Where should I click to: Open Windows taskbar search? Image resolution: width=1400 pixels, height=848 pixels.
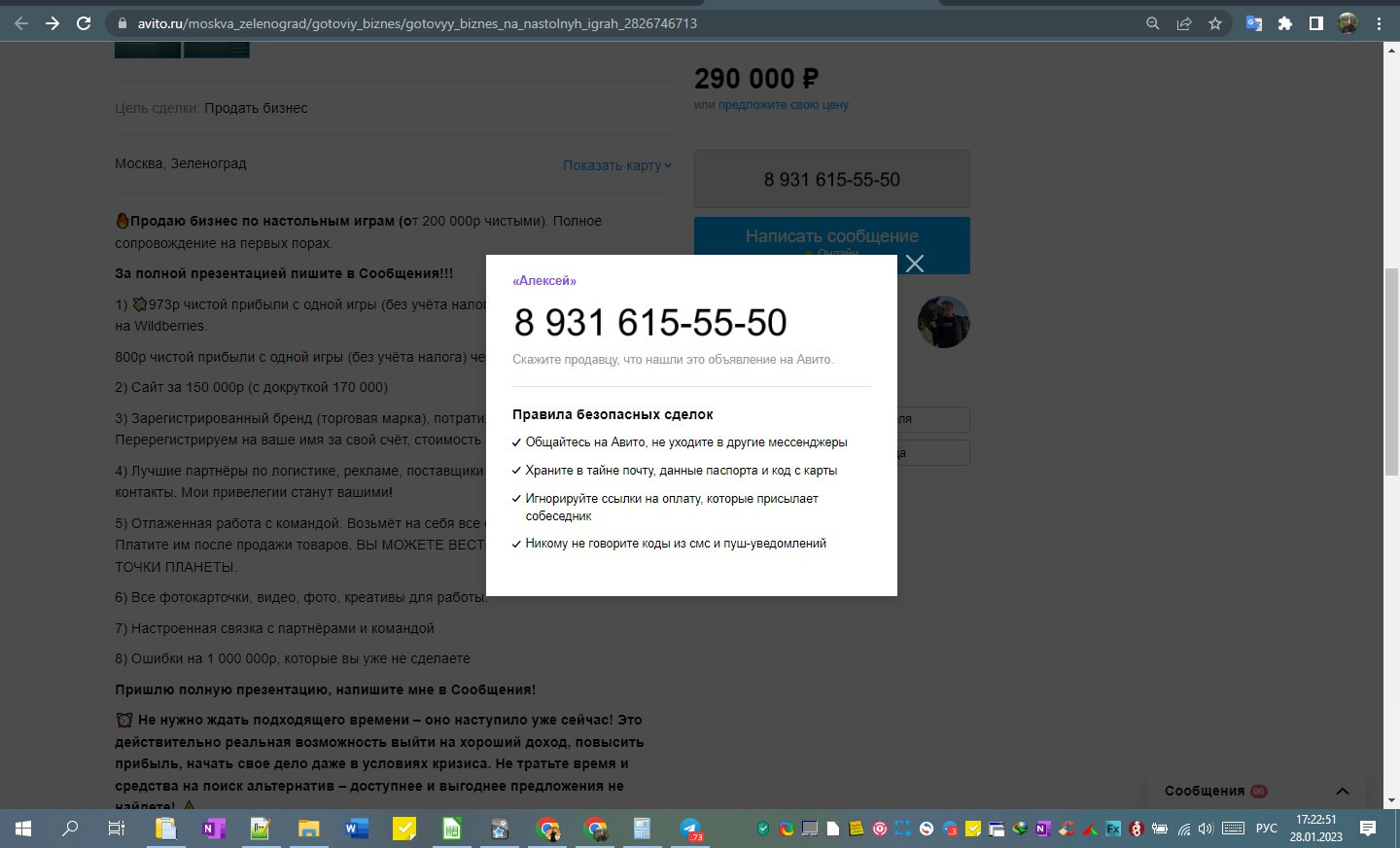70,829
